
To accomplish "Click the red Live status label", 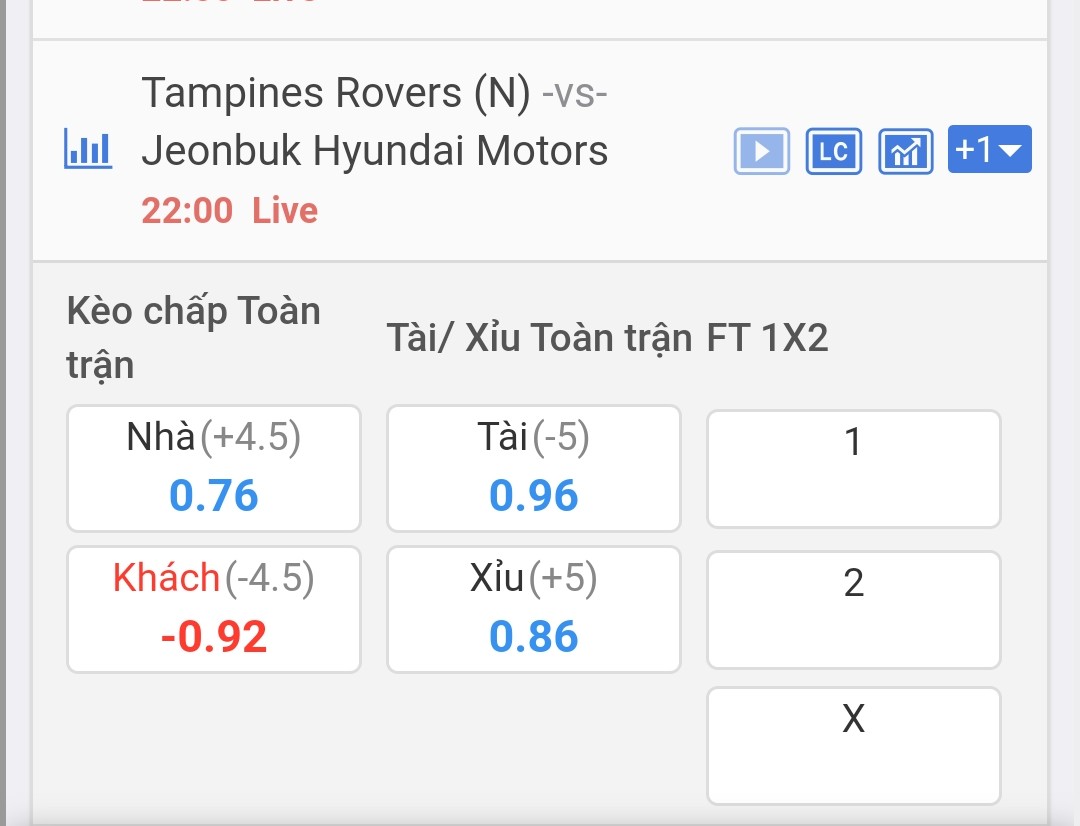I will pos(285,211).
